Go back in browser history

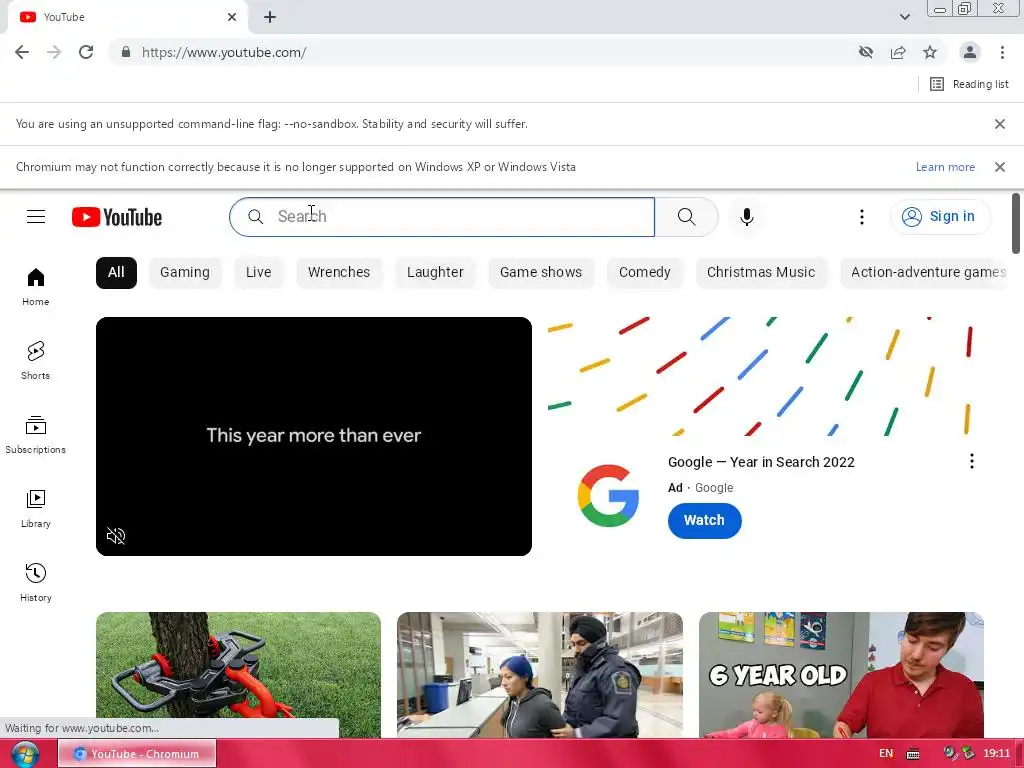pyautogui.click(x=22, y=52)
